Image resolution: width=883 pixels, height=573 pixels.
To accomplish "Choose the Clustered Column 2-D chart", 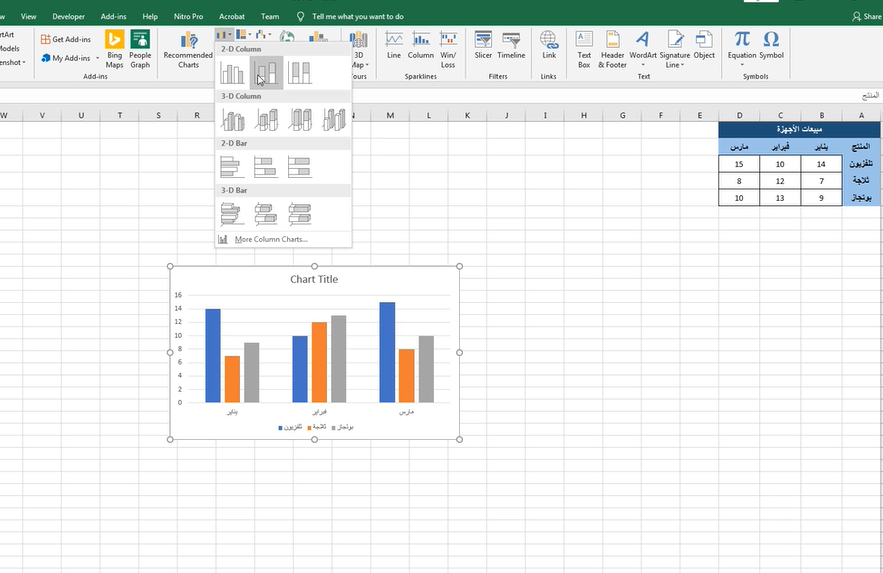I will click(232, 73).
